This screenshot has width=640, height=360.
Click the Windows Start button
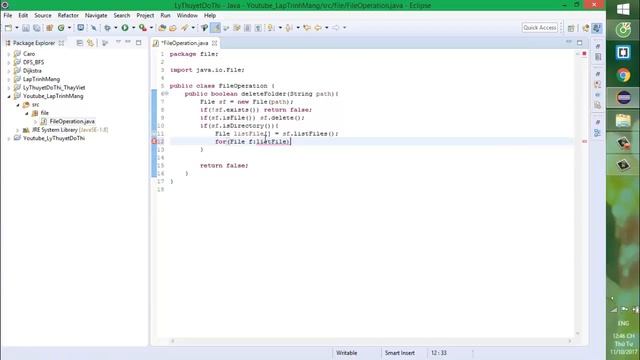pos(623,9)
